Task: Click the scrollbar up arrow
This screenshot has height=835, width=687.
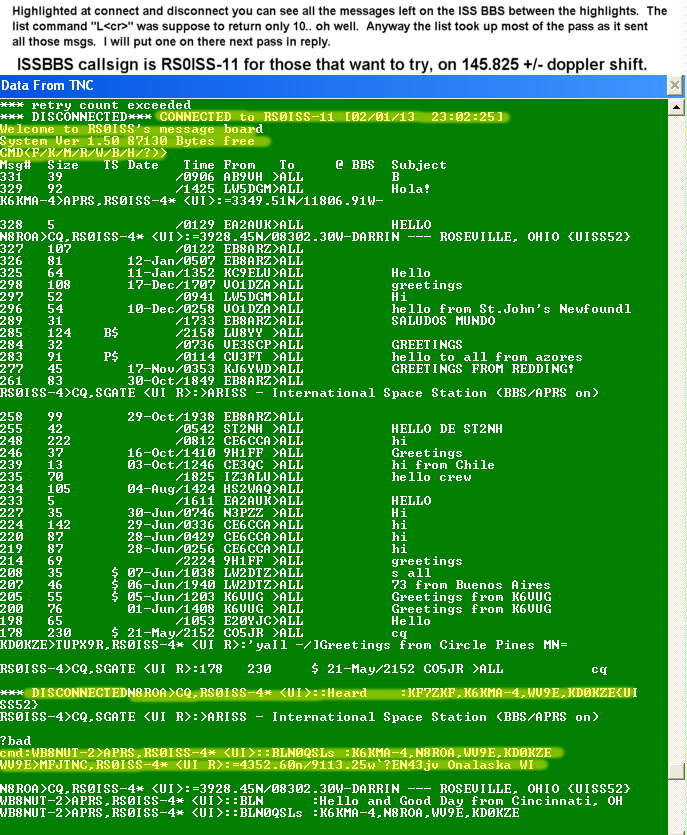Action: 678,107
